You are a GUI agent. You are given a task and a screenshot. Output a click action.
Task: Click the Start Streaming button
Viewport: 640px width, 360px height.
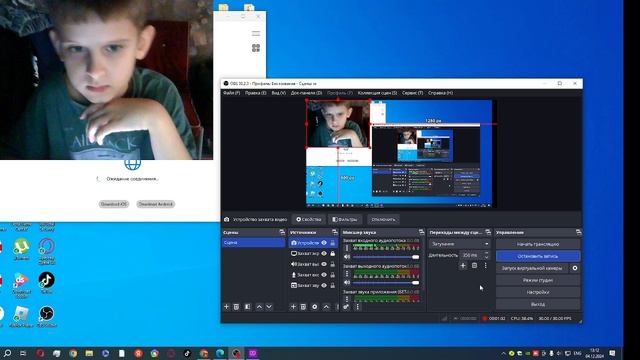click(x=538, y=244)
